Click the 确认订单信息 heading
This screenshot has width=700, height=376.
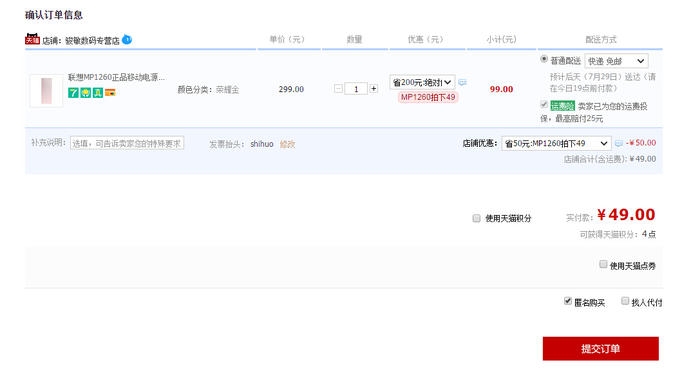click(x=54, y=15)
